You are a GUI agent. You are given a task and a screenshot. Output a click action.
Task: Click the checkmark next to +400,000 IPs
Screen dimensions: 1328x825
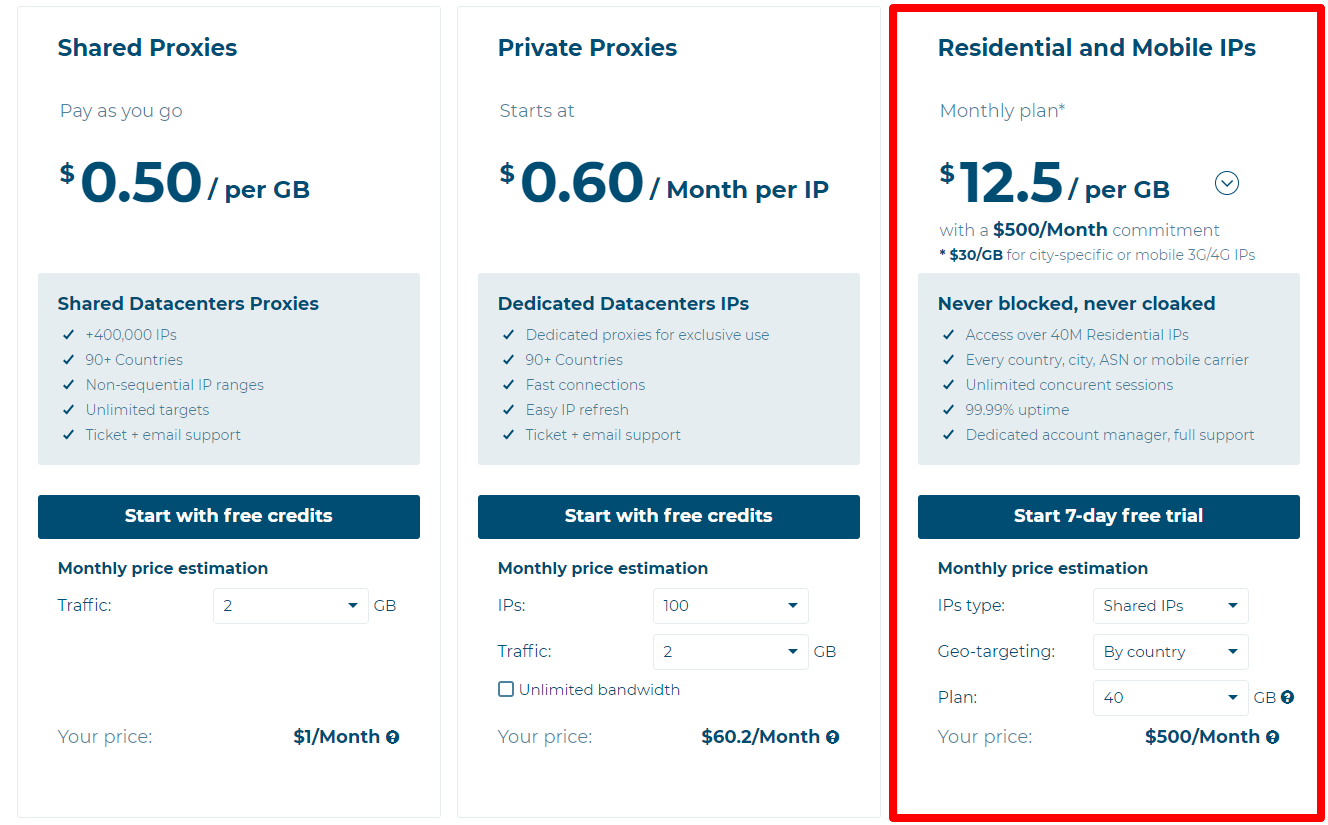[x=68, y=334]
